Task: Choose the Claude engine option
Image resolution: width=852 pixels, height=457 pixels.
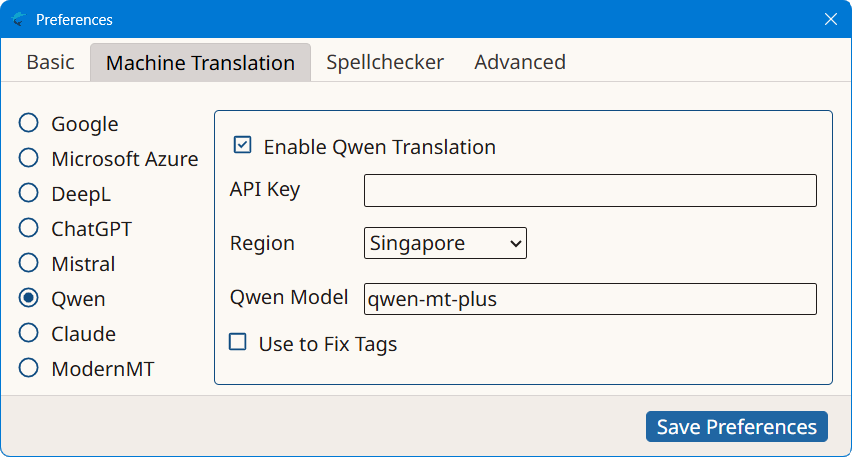Action: [x=30, y=333]
